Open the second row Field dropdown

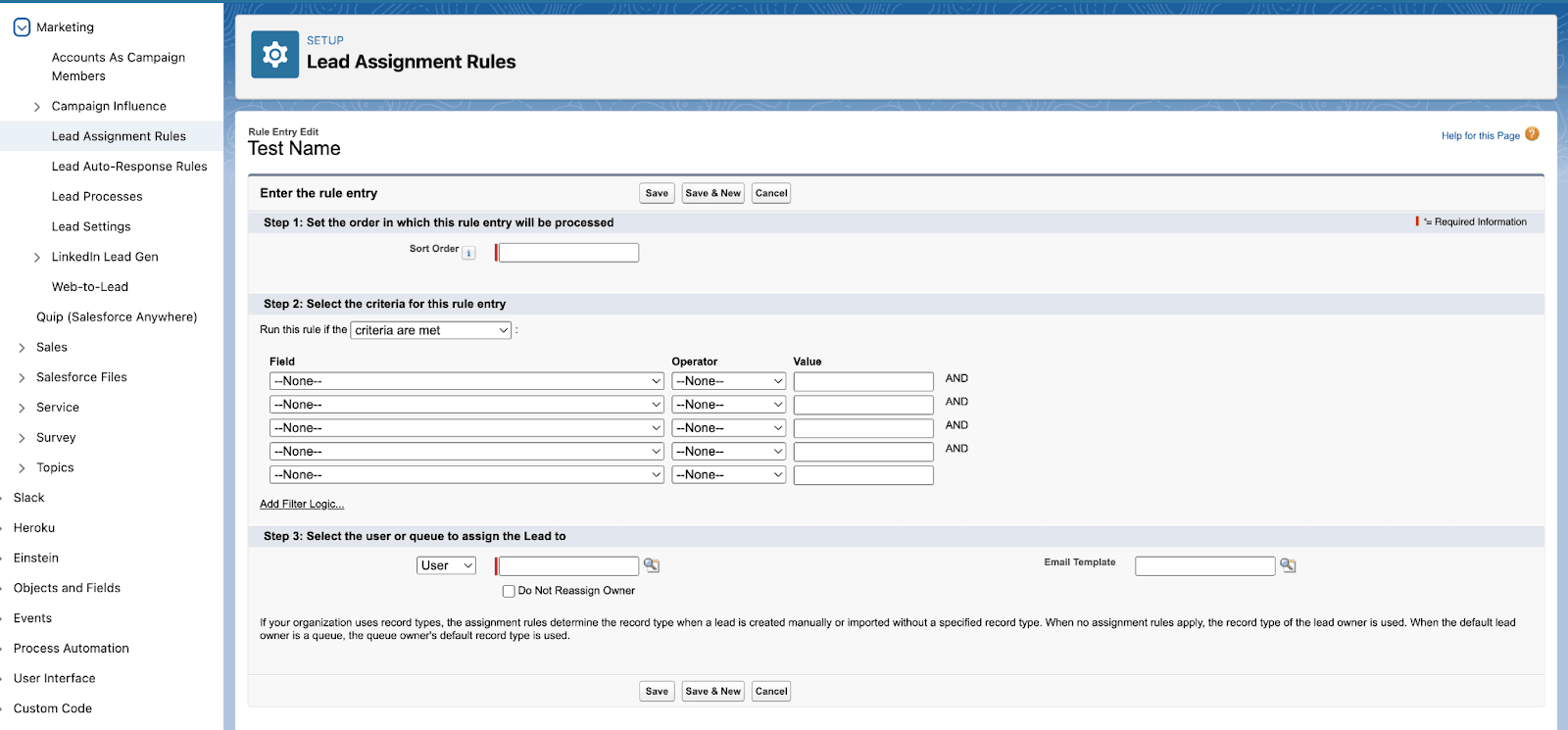[x=467, y=405]
